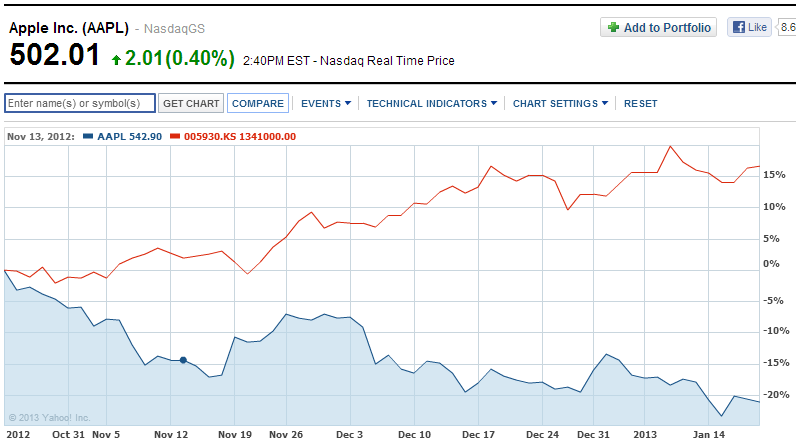Click the Facebook logo icon on Like button

tap(739, 27)
